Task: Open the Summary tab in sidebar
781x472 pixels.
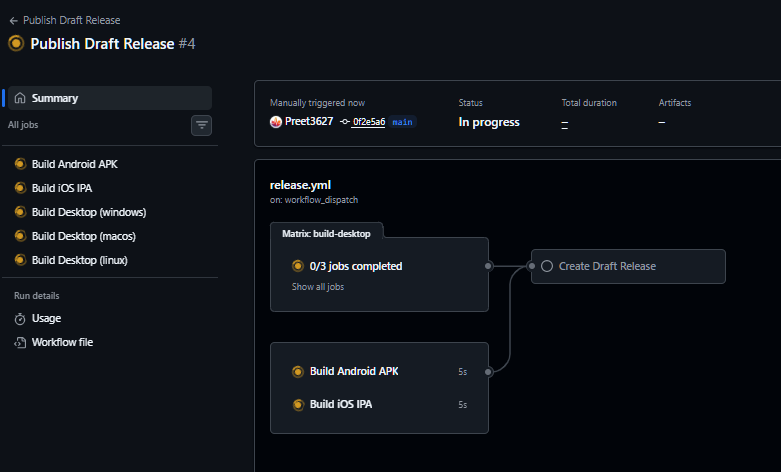Action: pyautogui.click(x=110, y=98)
